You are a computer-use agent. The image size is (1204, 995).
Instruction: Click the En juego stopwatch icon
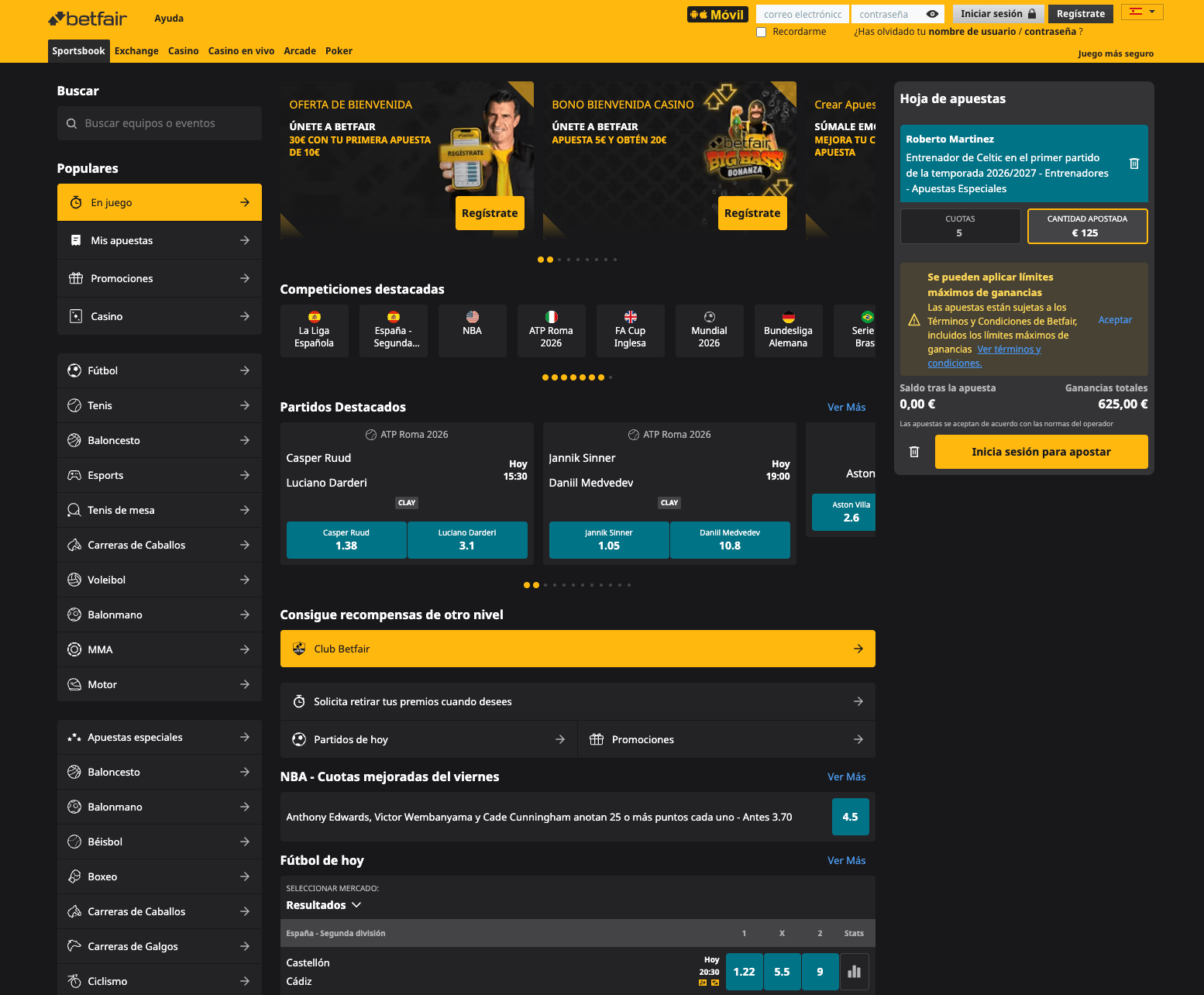tap(76, 202)
